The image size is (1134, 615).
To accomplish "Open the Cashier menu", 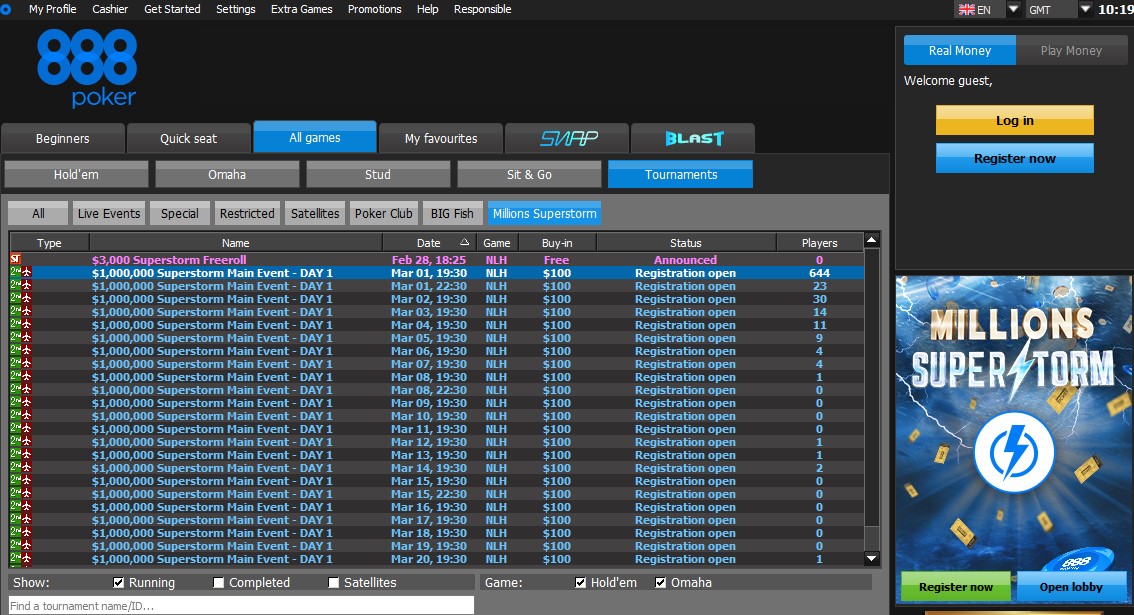I will tap(110, 9).
